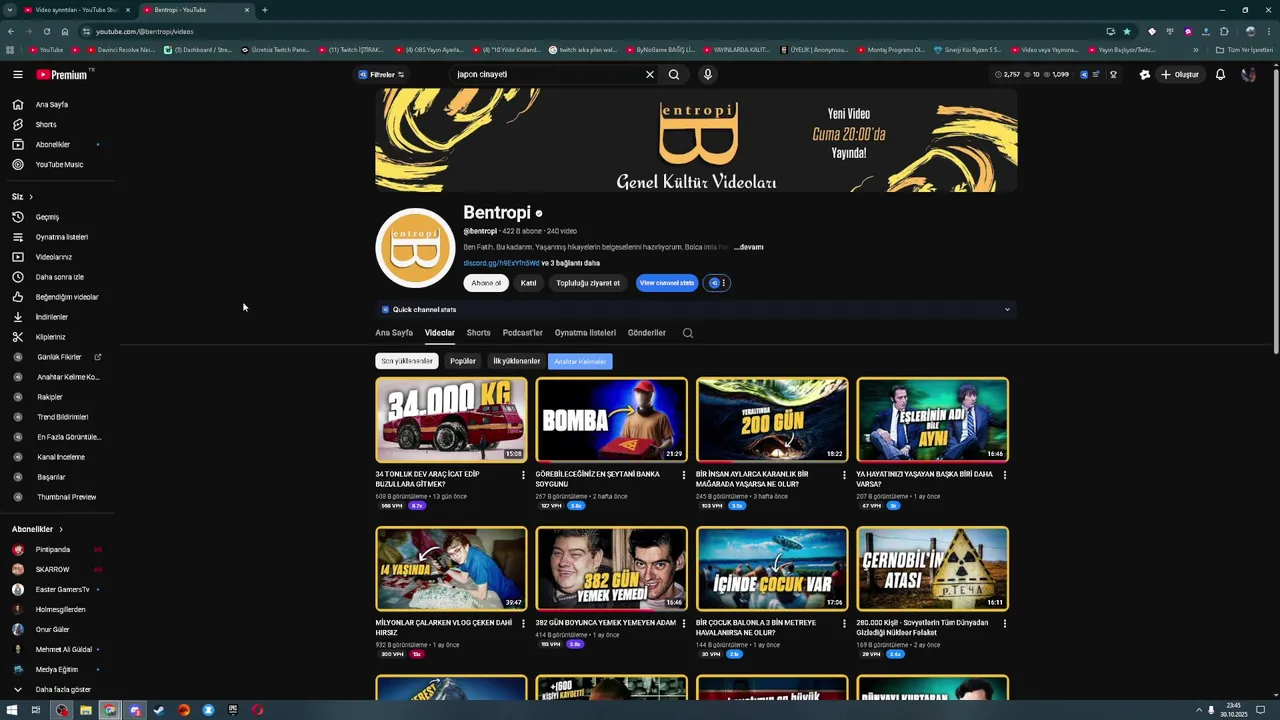Viewport: 1280px width, 720px height.
Task: Open options menu for 34 TONLUK DEV ARAÇ video
Action: click(523, 475)
